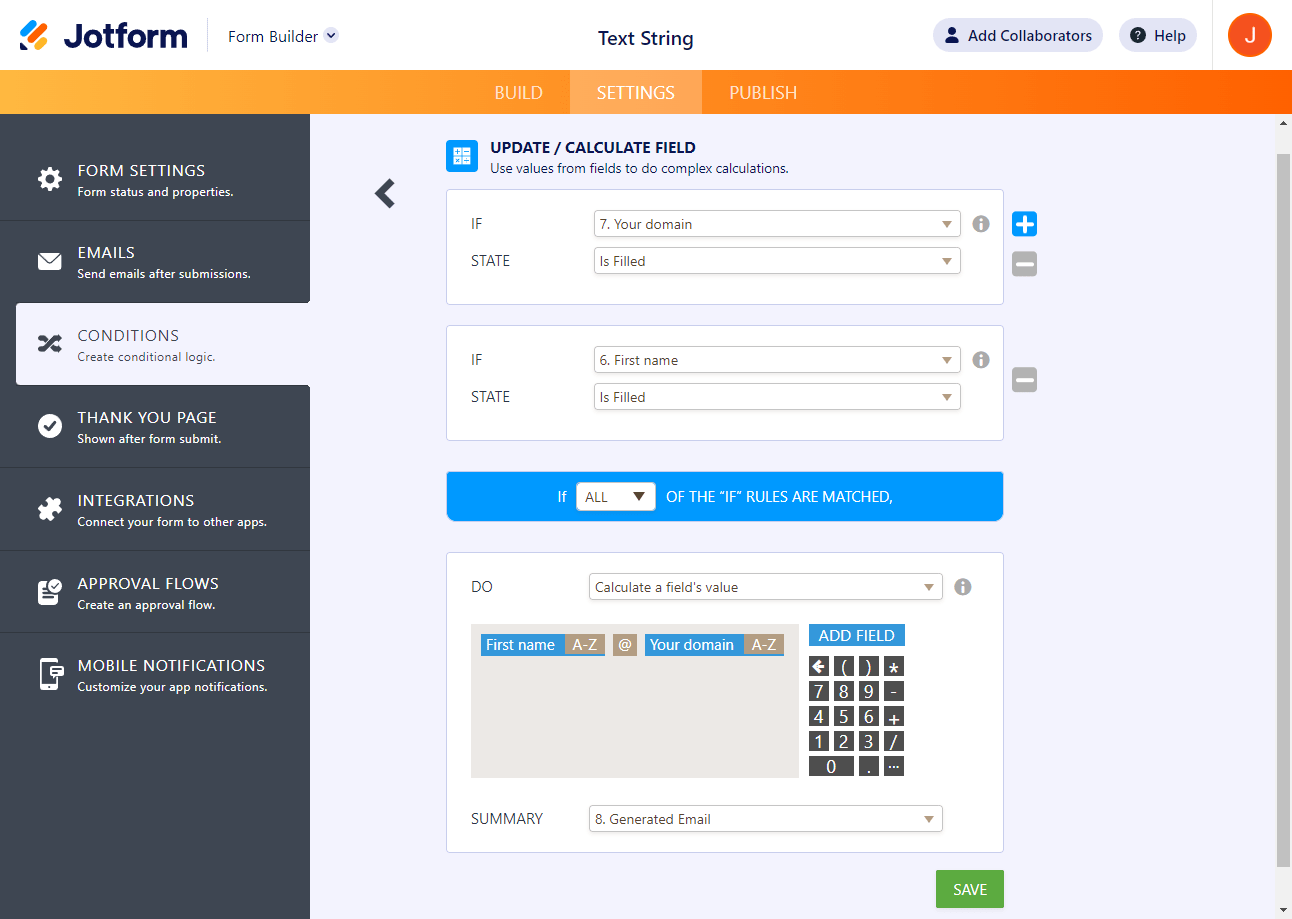The image size is (1292, 919).
Task: Change the ALL rule-match dropdown
Action: click(x=616, y=497)
